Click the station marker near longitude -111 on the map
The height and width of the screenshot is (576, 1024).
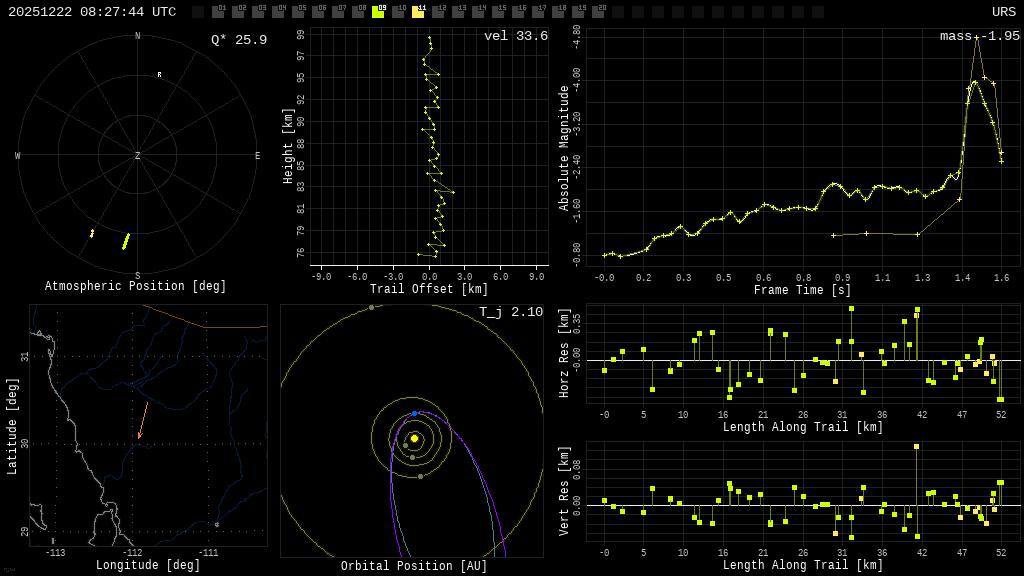pos(217,524)
